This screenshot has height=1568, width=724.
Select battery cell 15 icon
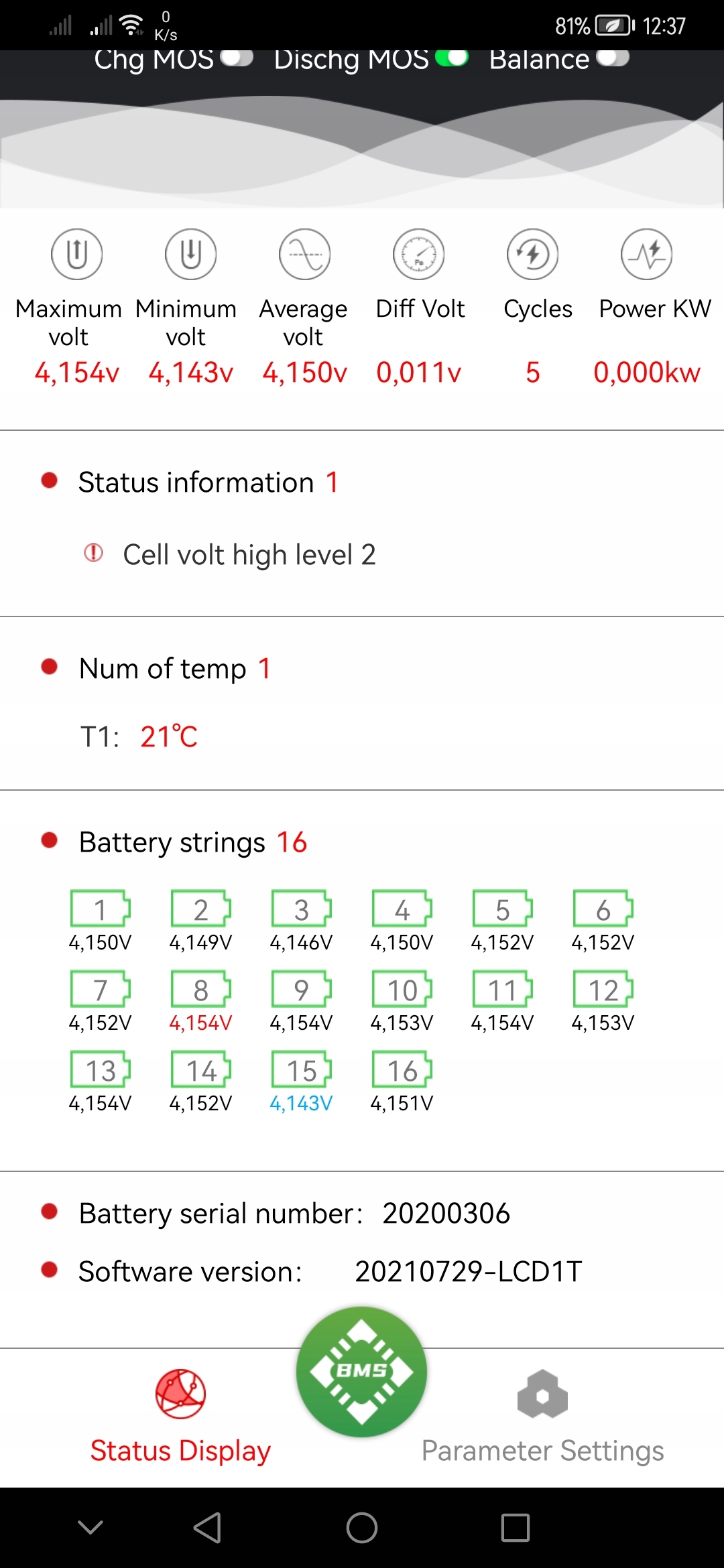point(301,1069)
